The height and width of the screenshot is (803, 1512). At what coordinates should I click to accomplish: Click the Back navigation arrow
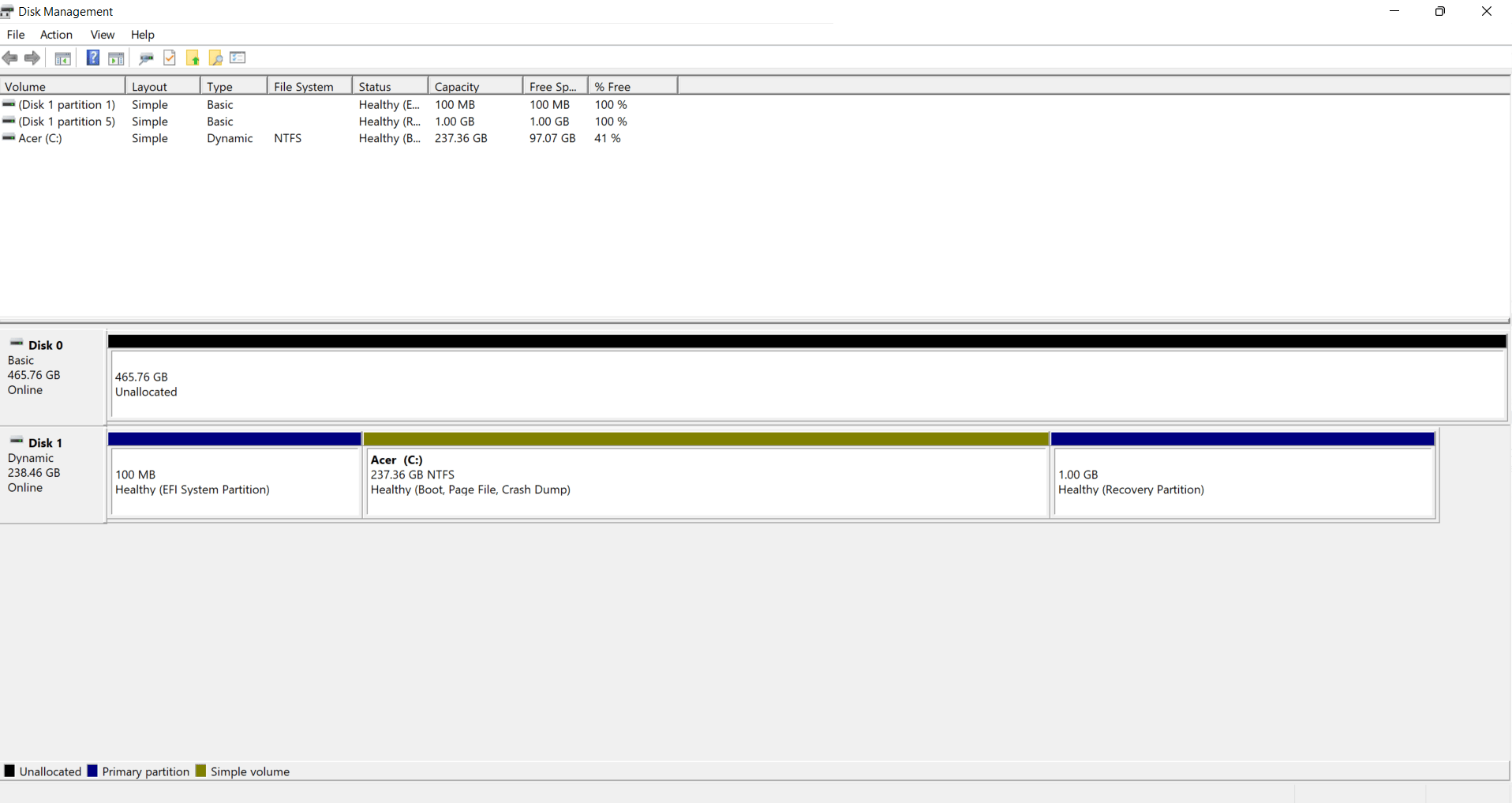pyautogui.click(x=9, y=58)
